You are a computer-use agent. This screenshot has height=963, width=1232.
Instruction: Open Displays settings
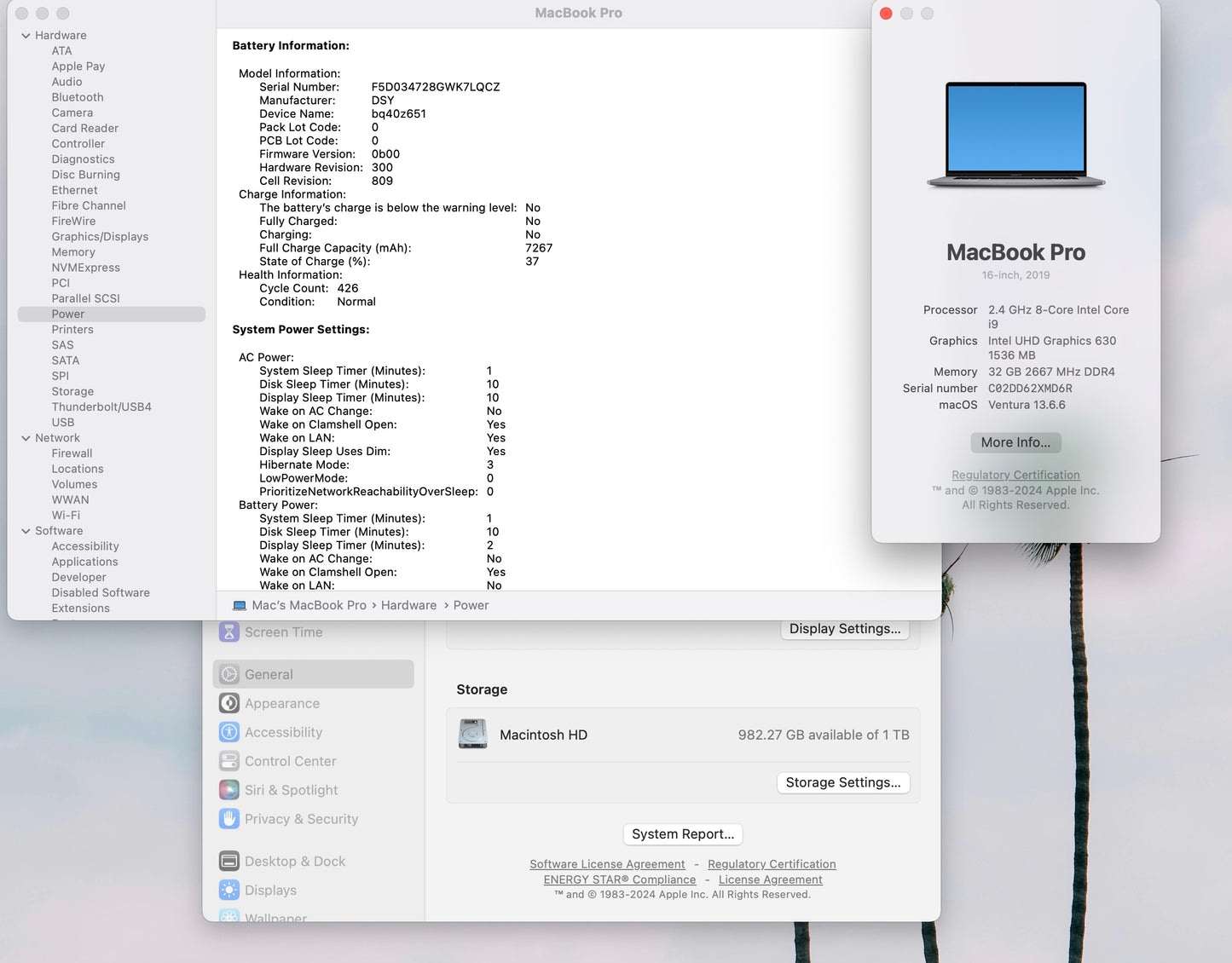coord(269,890)
